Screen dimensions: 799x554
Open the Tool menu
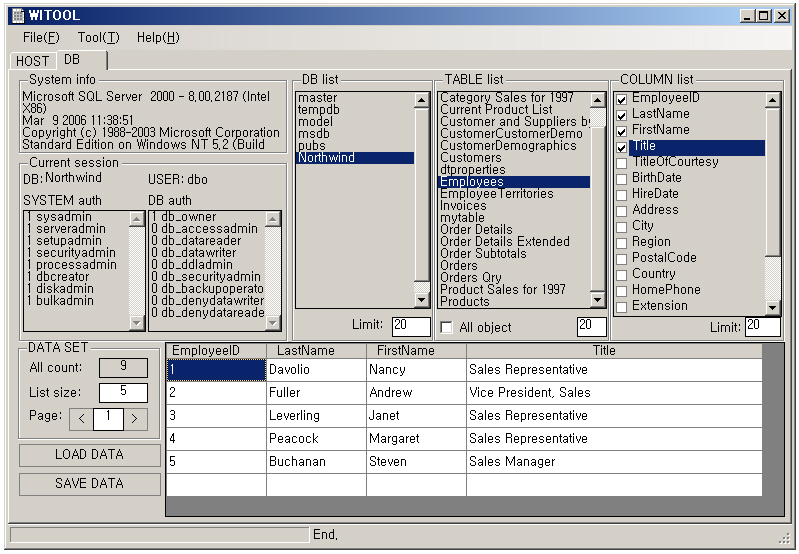[98, 38]
